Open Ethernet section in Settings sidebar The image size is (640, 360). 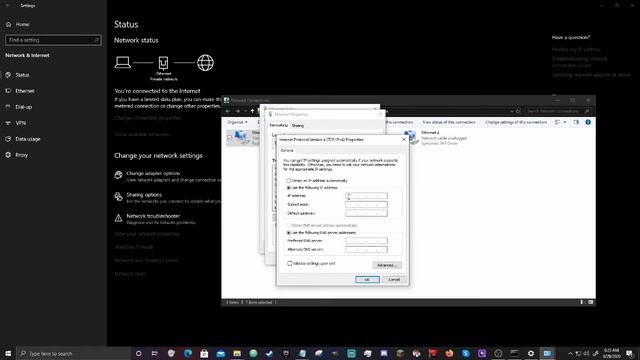[x=24, y=91]
